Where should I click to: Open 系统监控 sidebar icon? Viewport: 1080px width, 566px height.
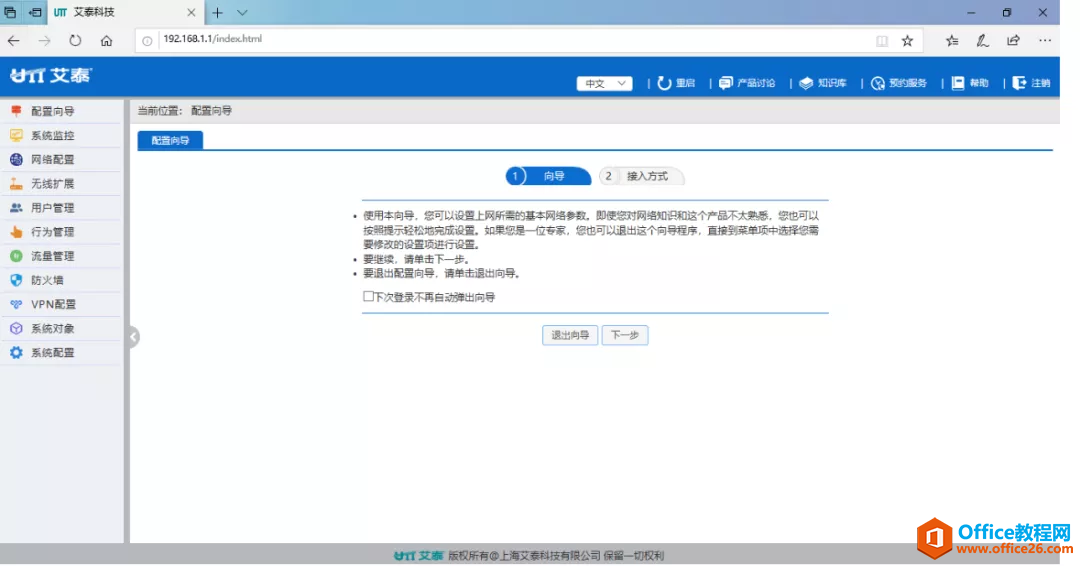[x=17, y=135]
